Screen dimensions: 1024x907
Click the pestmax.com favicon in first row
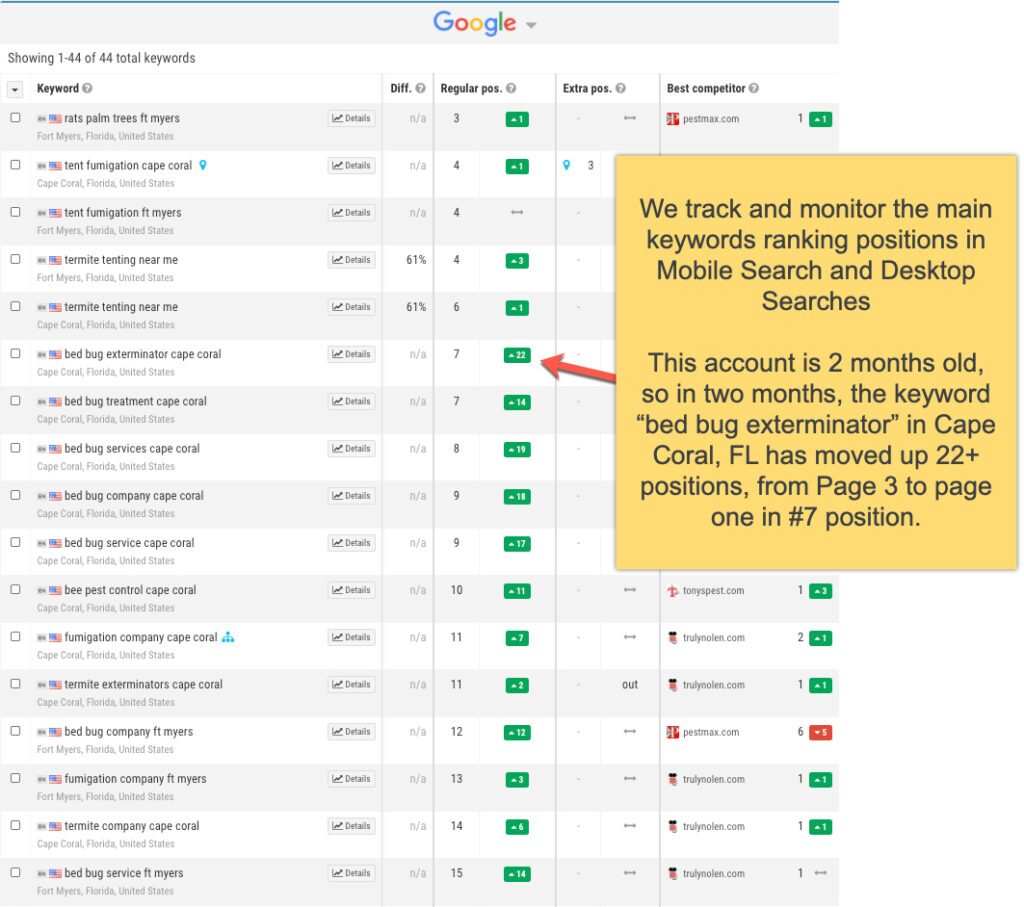point(673,119)
